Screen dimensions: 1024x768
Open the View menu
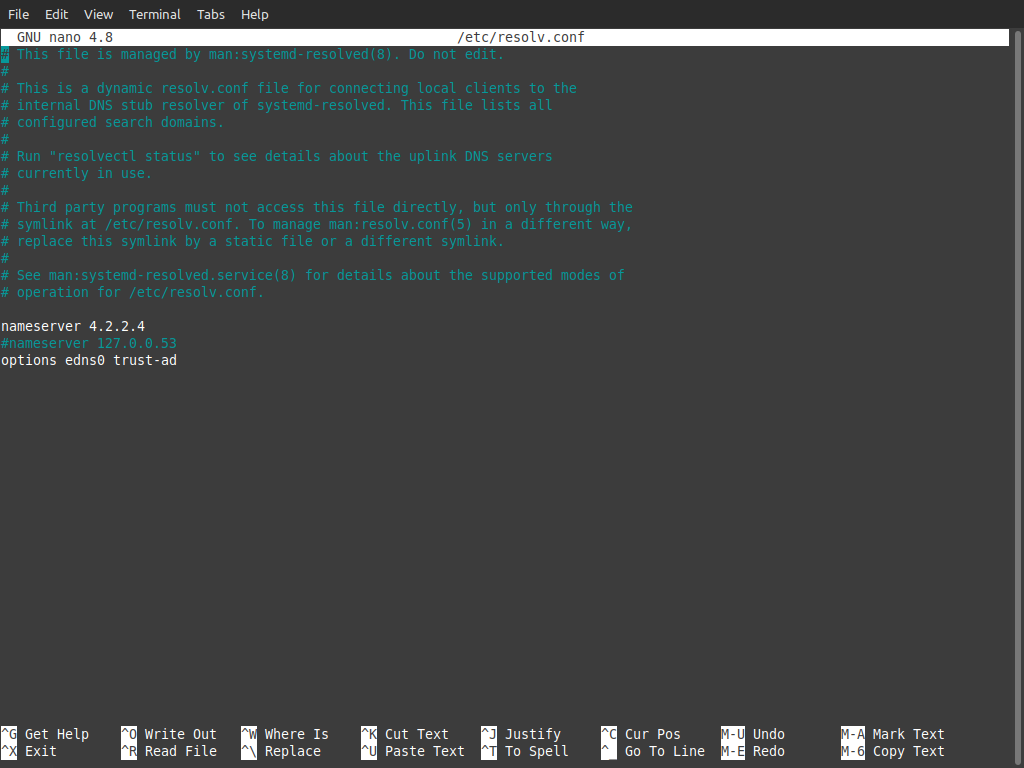[x=98, y=14]
